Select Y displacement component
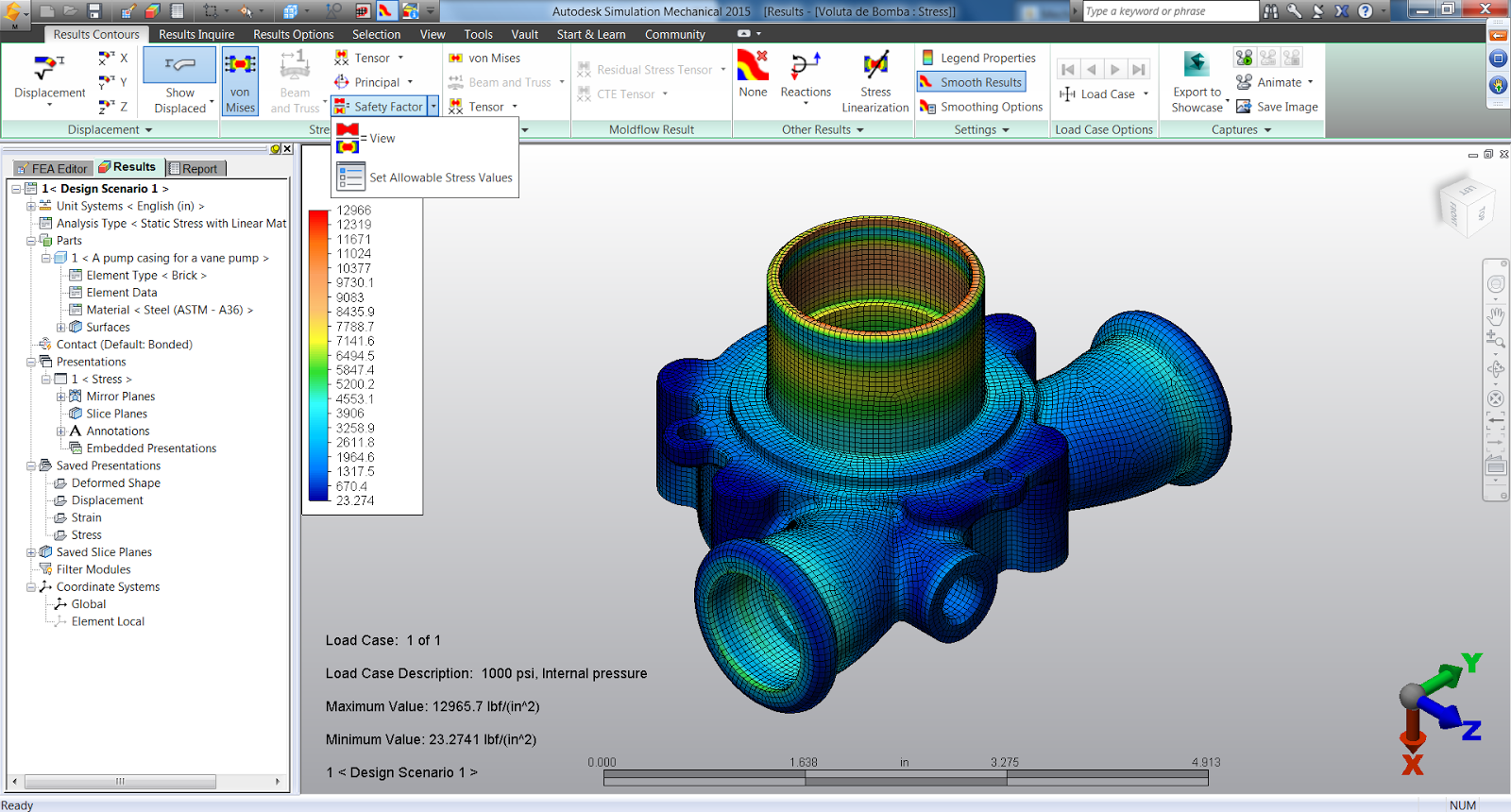Viewport: 1511px width, 812px height. coord(113,82)
